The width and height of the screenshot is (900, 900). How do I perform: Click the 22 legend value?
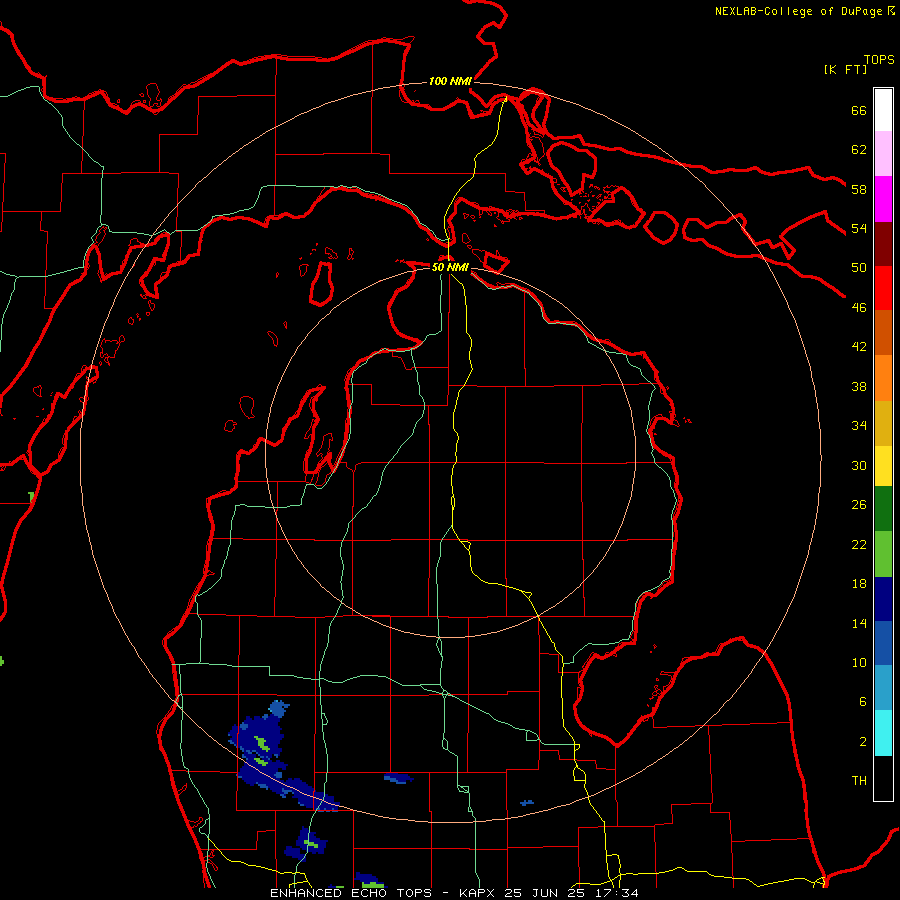point(859,544)
